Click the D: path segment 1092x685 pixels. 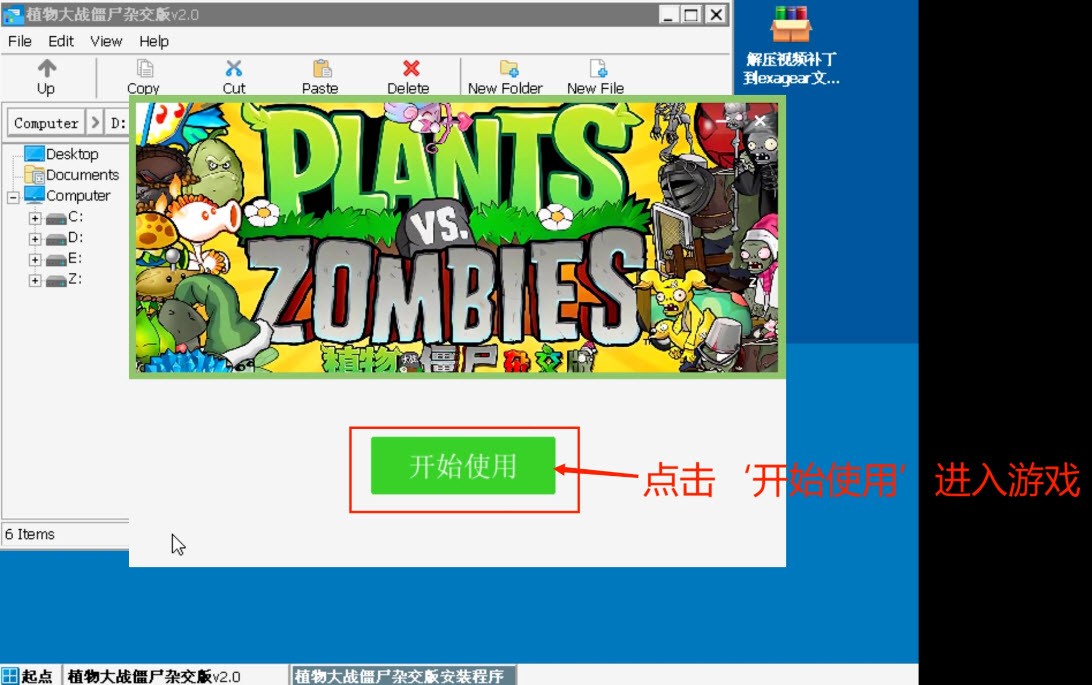[x=118, y=123]
